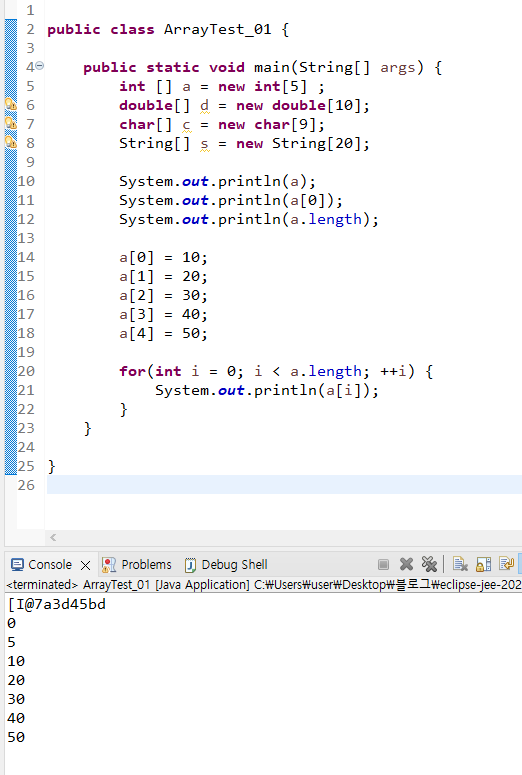Click 'println(a[i])' inside the for loop
This screenshot has height=775, width=522.
pos(312,390)
